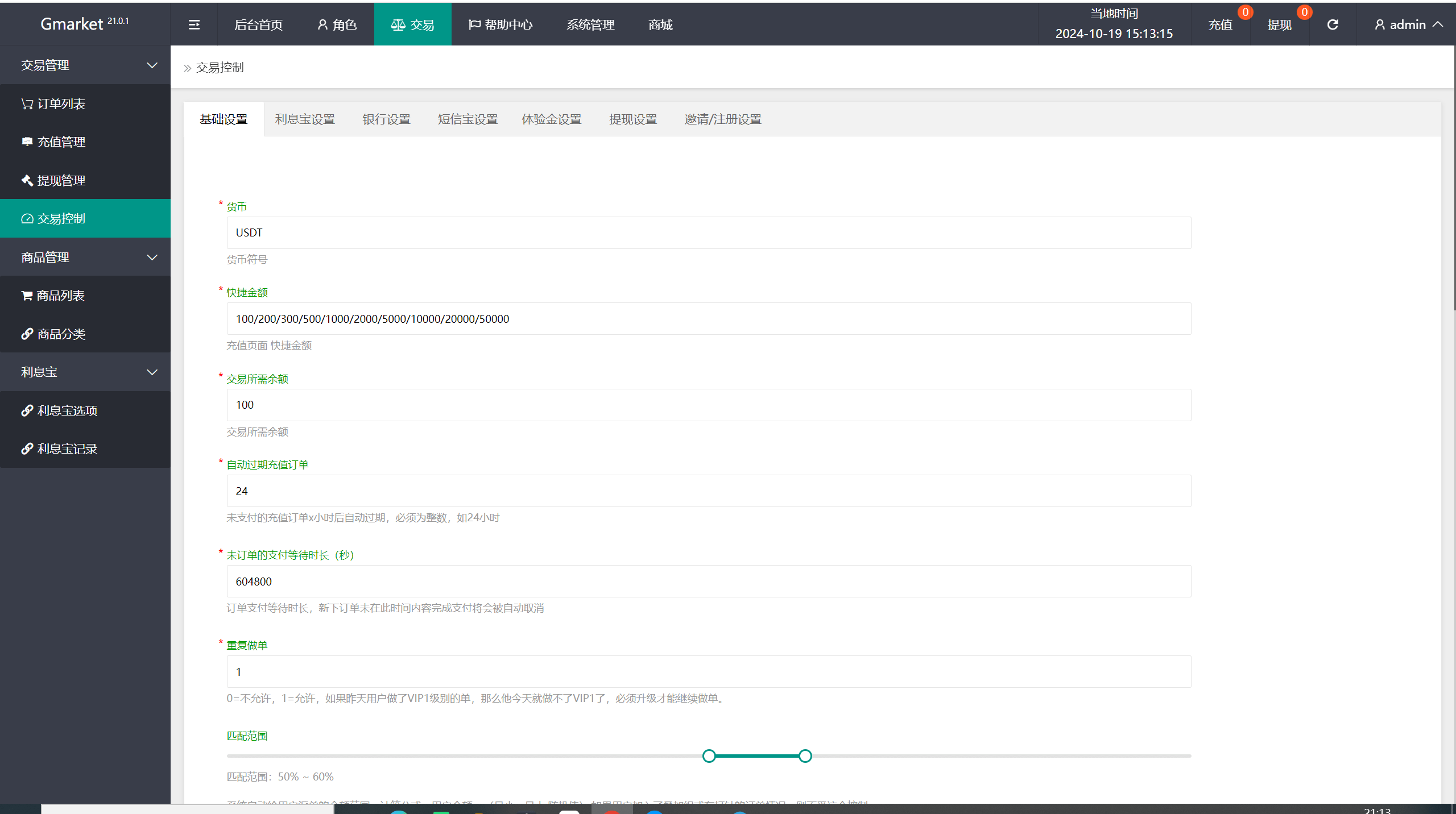Collapse the 利息宝 sidebar group

point(151,372)
